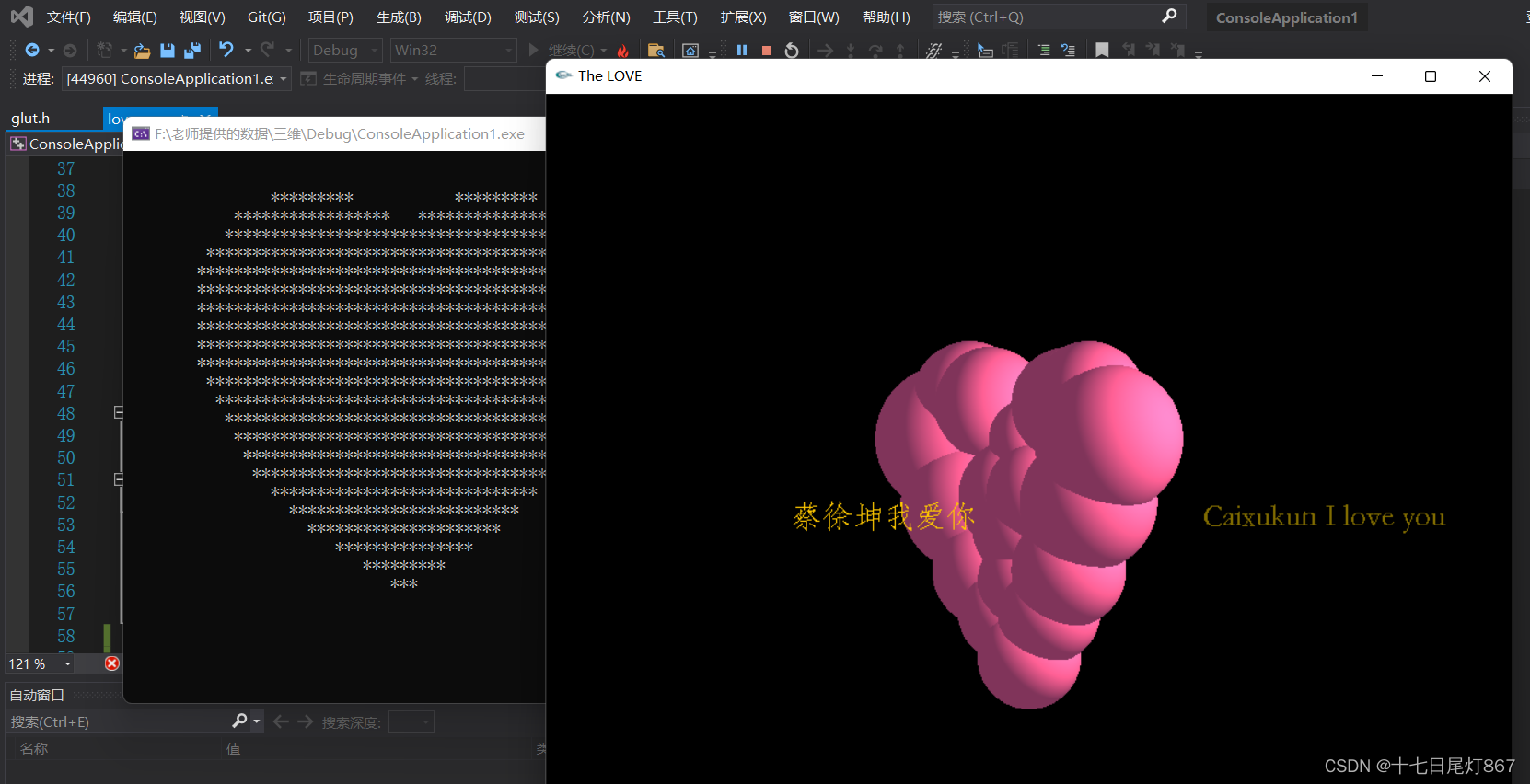Click the red error indicator icon
This screenshot has width=1530, height=784.
pyautogui.click(x=112, y=663)
